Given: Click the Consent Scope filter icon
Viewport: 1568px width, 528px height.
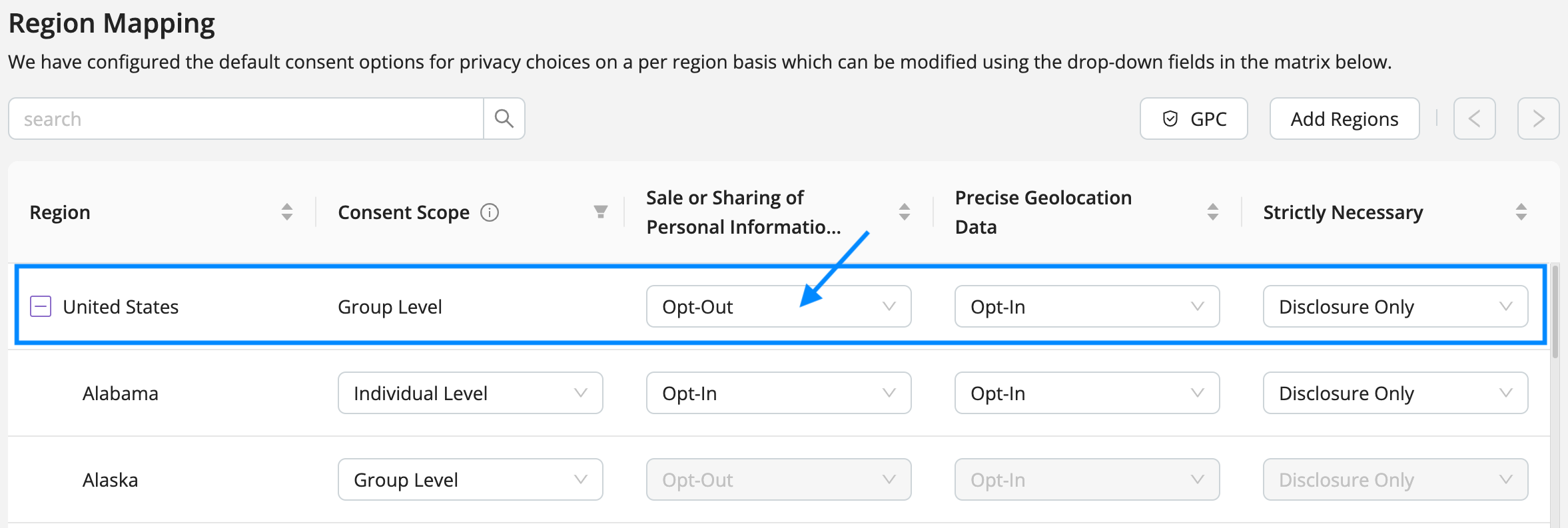Looking at the screenshot, I should pyautogui.click(x=600, y=212).
